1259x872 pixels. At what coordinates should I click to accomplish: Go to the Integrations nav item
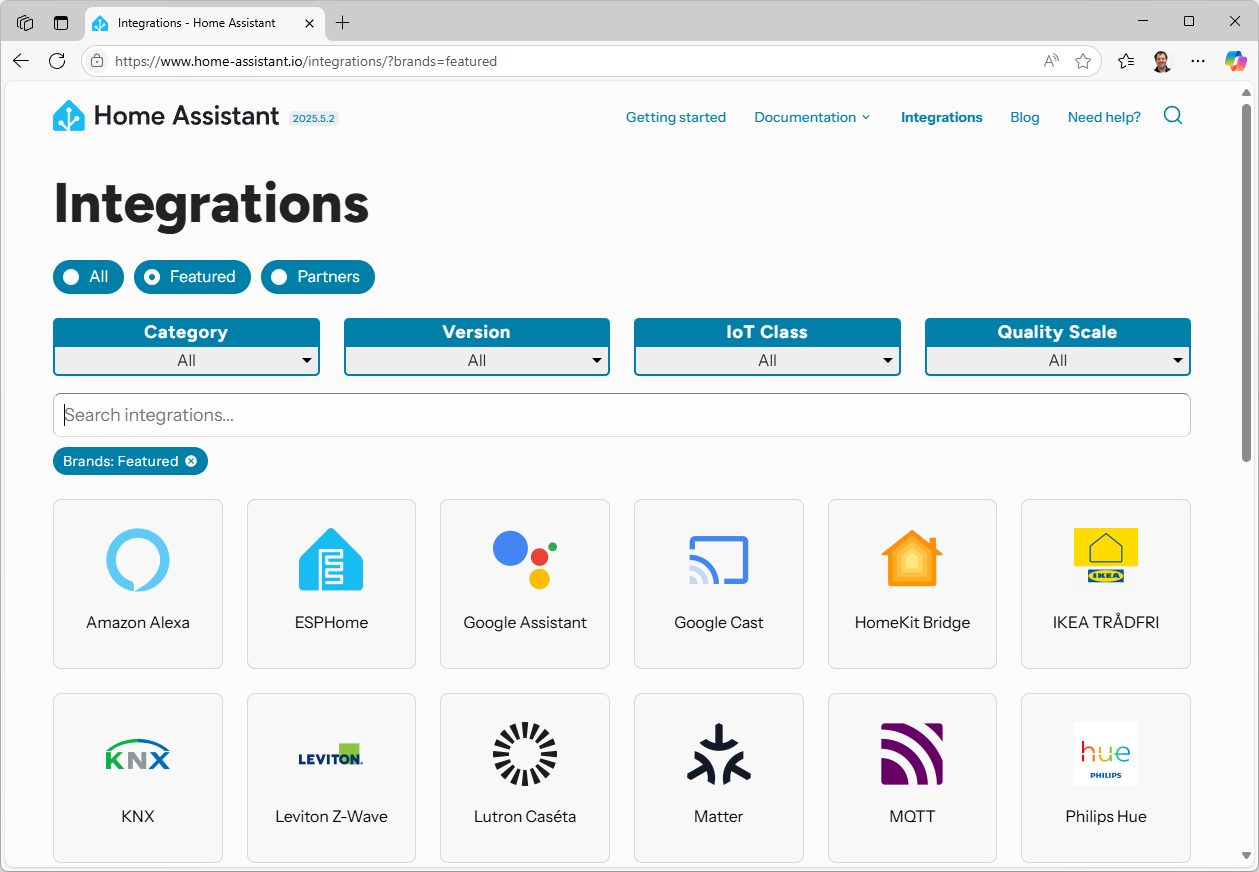click(x=942, y=117)
